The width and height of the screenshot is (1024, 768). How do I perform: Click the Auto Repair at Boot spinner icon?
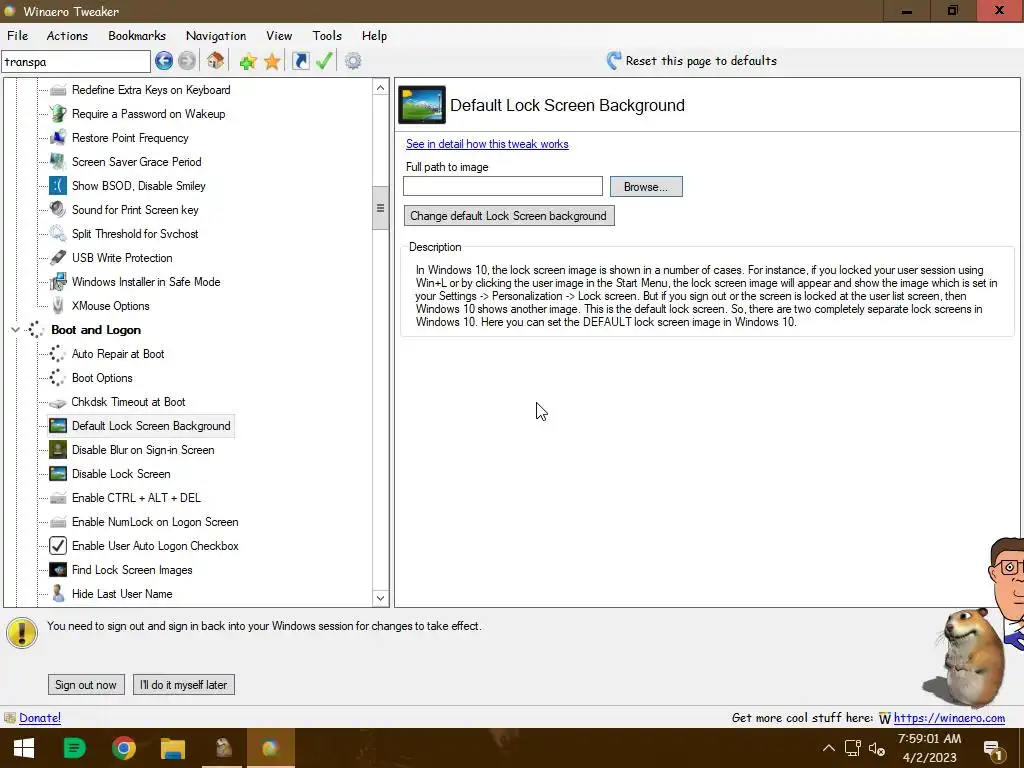coord(58,354)
